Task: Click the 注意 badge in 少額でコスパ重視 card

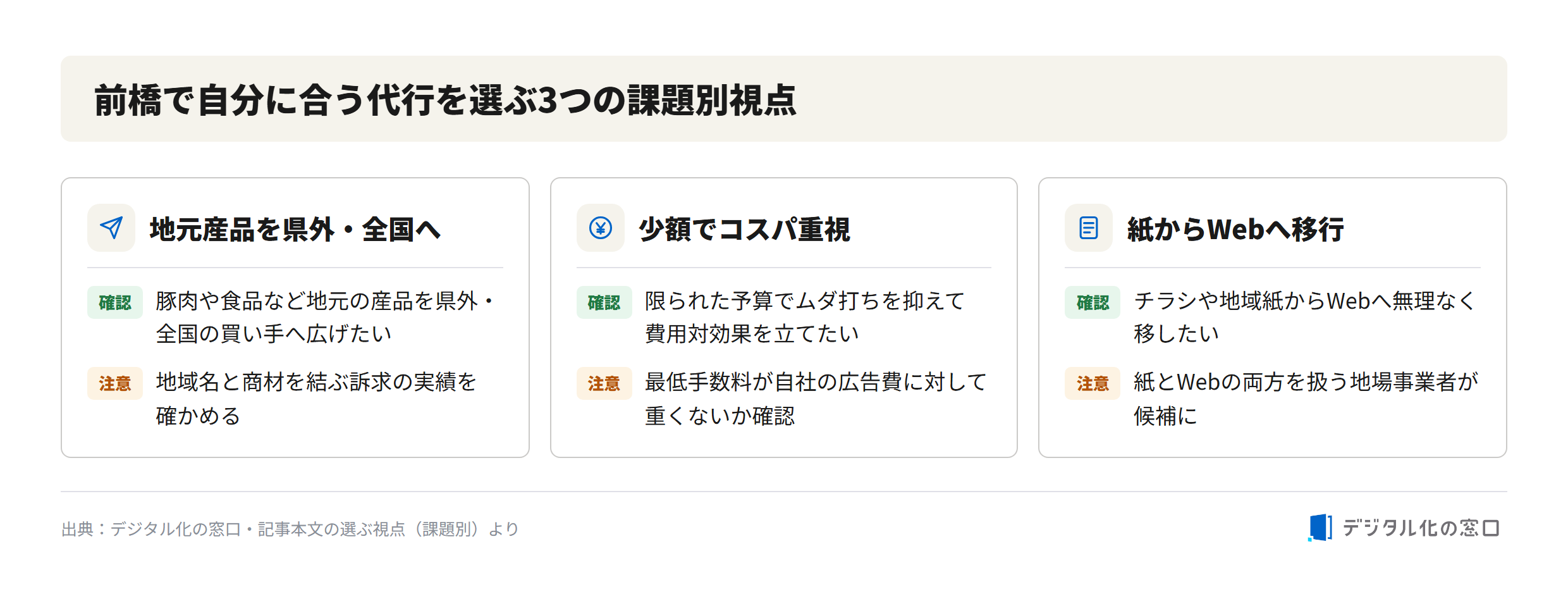Action: (x=604, y=383)
